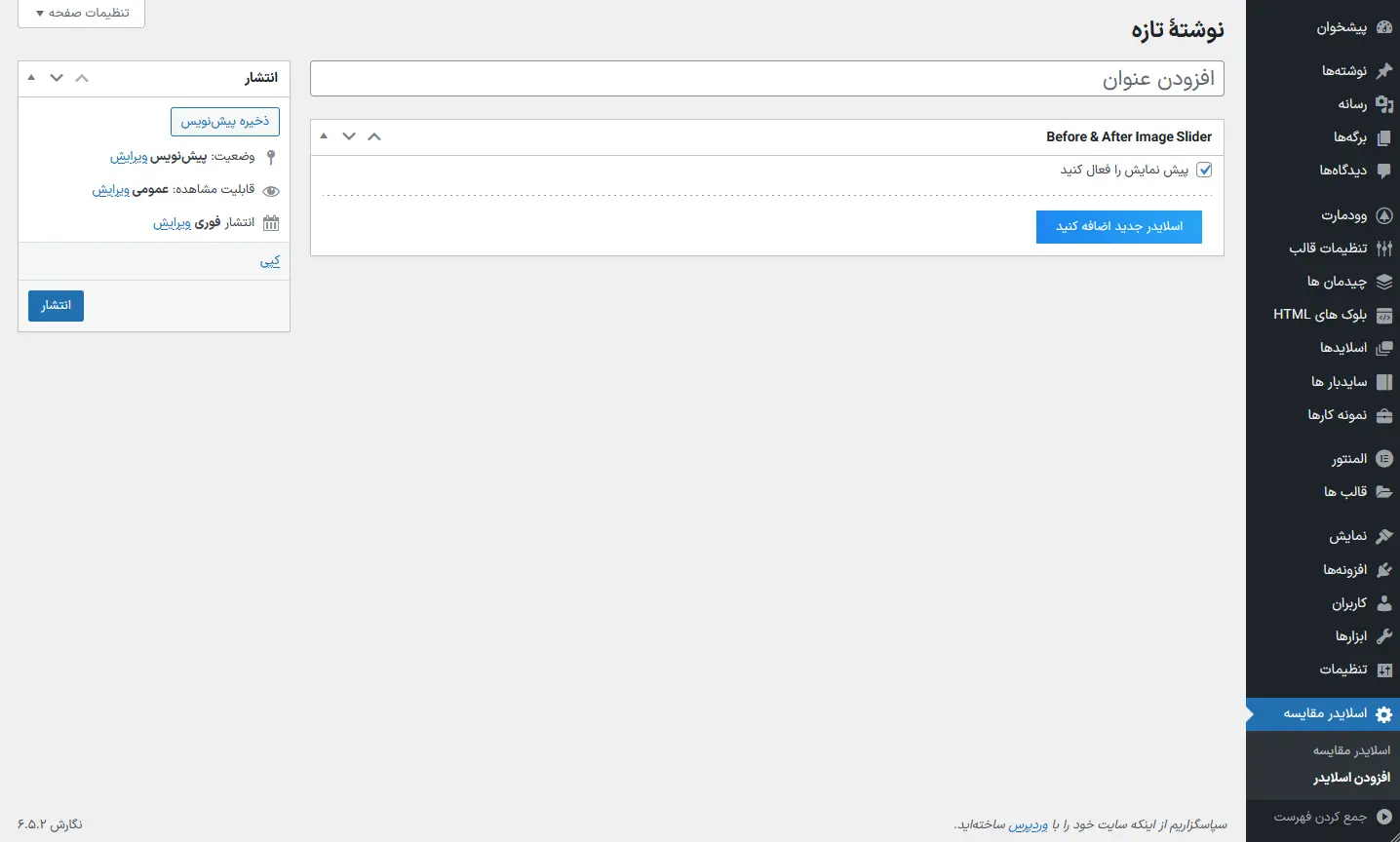Click the add title (افزودن عنوان) input field
1400x842 pixels.
point(766,79)
